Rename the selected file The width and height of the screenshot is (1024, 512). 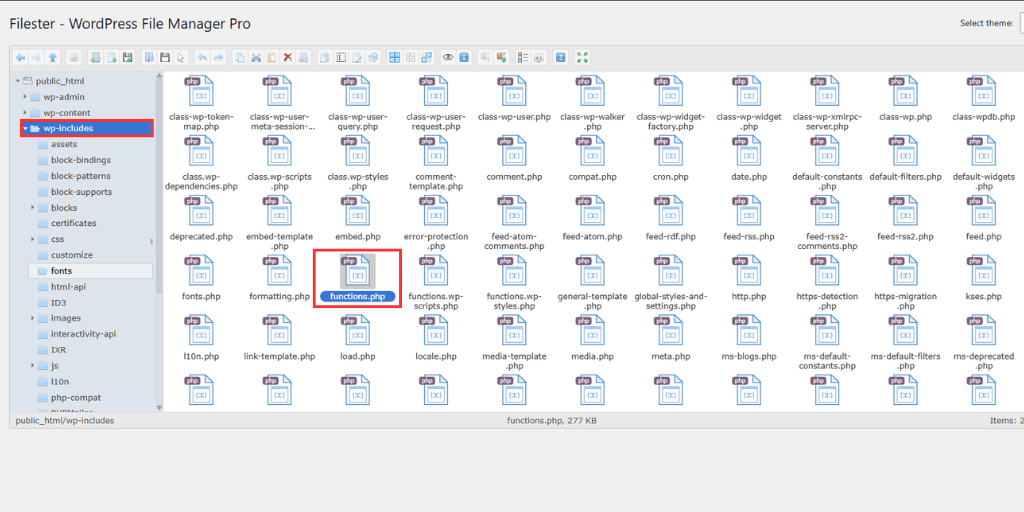[341, 57]
